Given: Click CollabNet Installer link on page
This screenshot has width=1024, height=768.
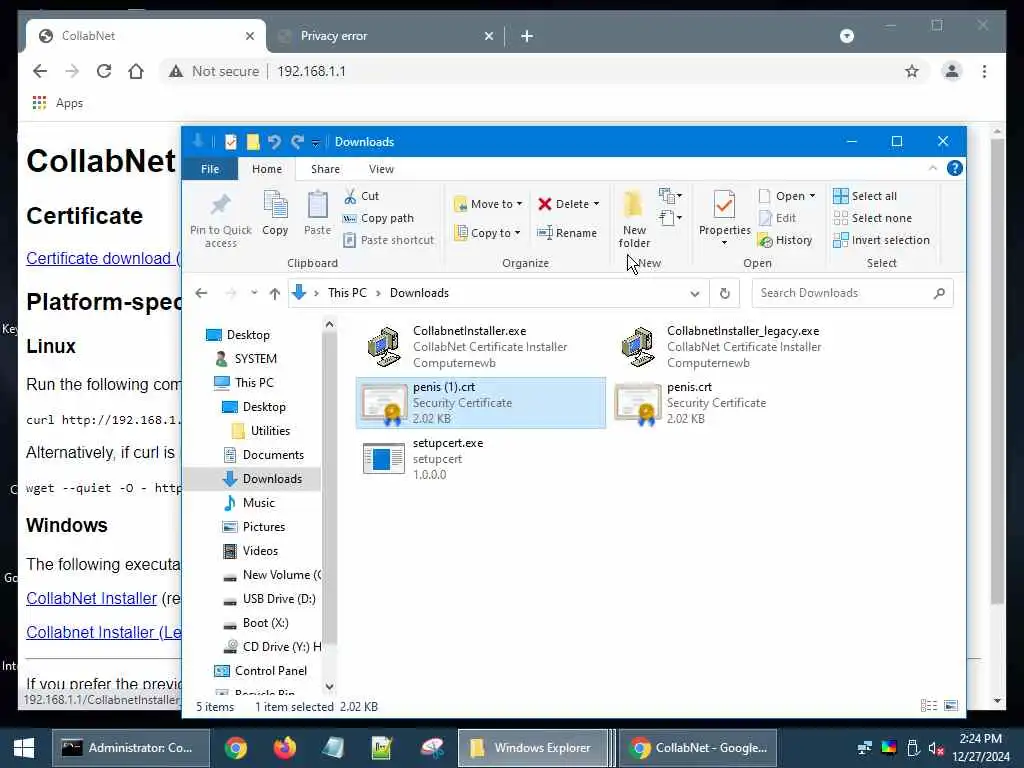Looking at the screenshot, I should click(x=91, y=598).
